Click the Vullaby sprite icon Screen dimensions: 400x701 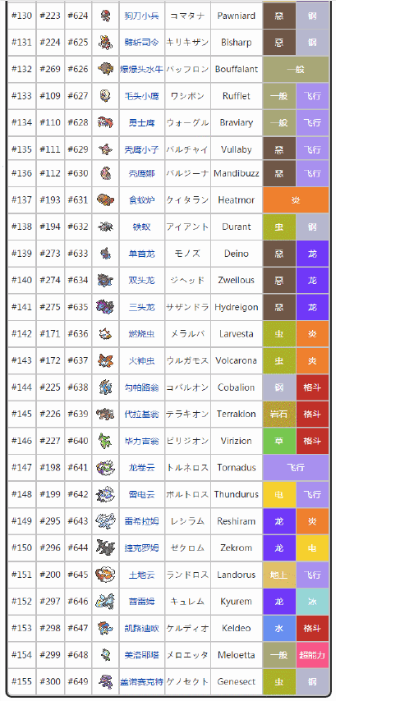105,149
